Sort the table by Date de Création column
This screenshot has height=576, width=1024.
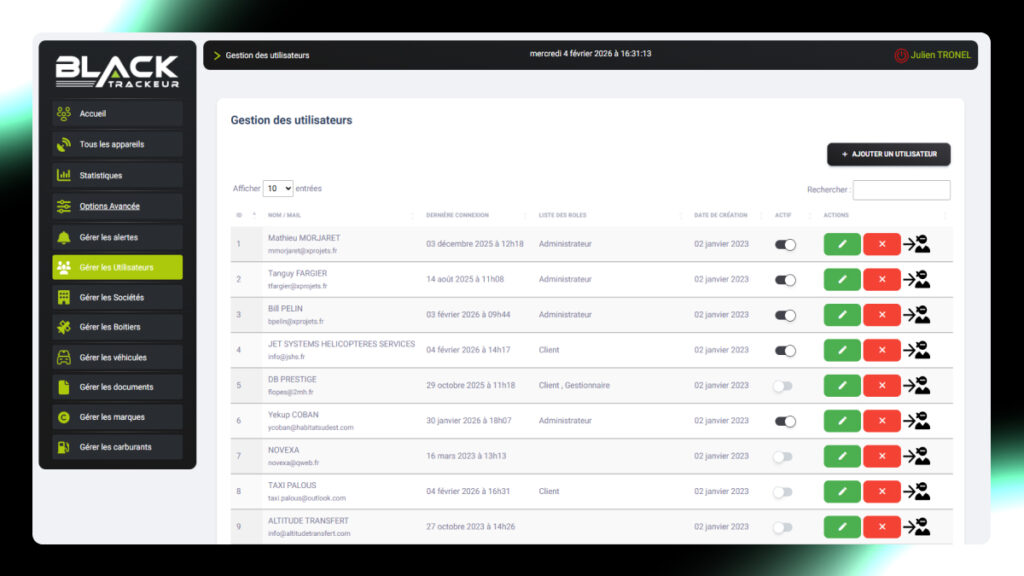point(720,215)
